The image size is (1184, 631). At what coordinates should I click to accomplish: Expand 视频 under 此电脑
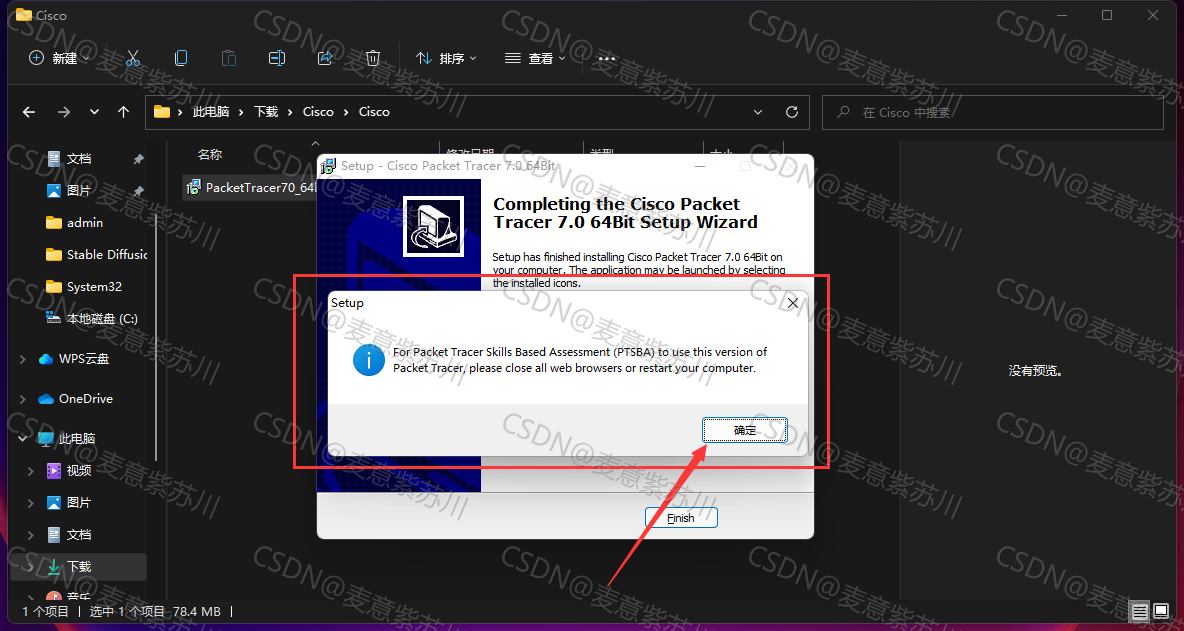[31, 470]
